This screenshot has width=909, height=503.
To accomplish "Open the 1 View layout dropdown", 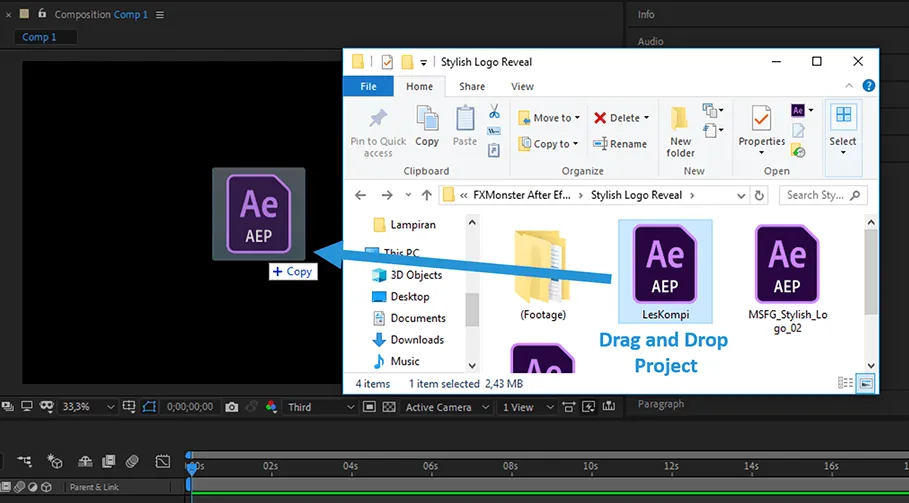I will pos(526,407).
